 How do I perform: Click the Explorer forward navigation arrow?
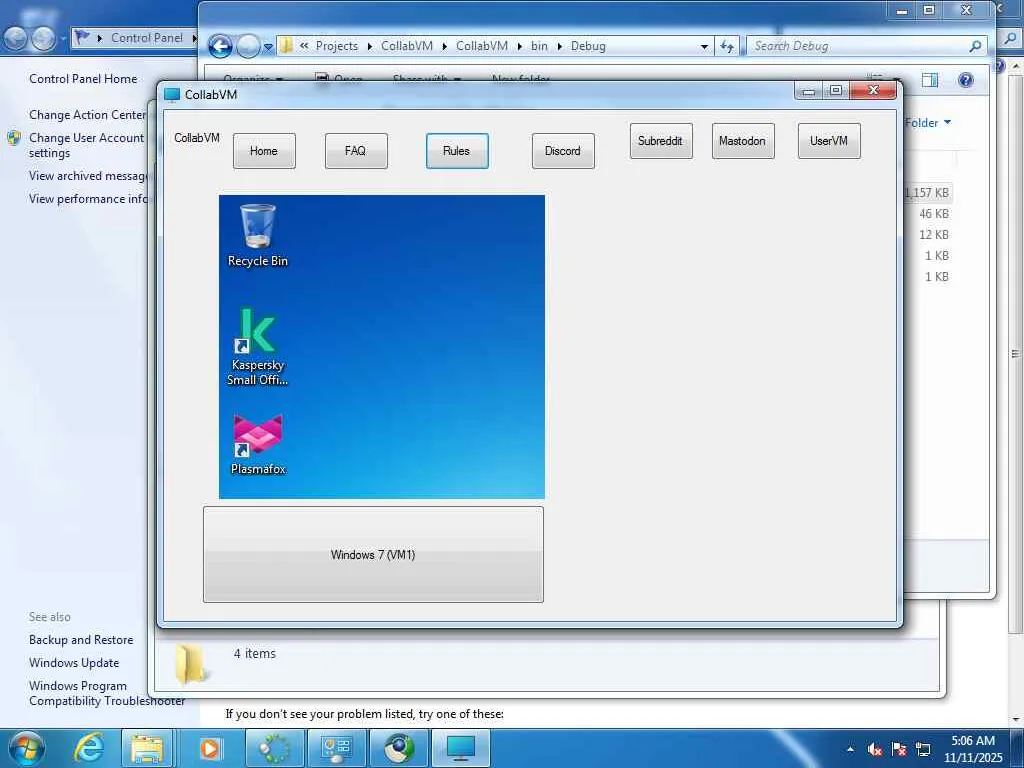[248, 46]
